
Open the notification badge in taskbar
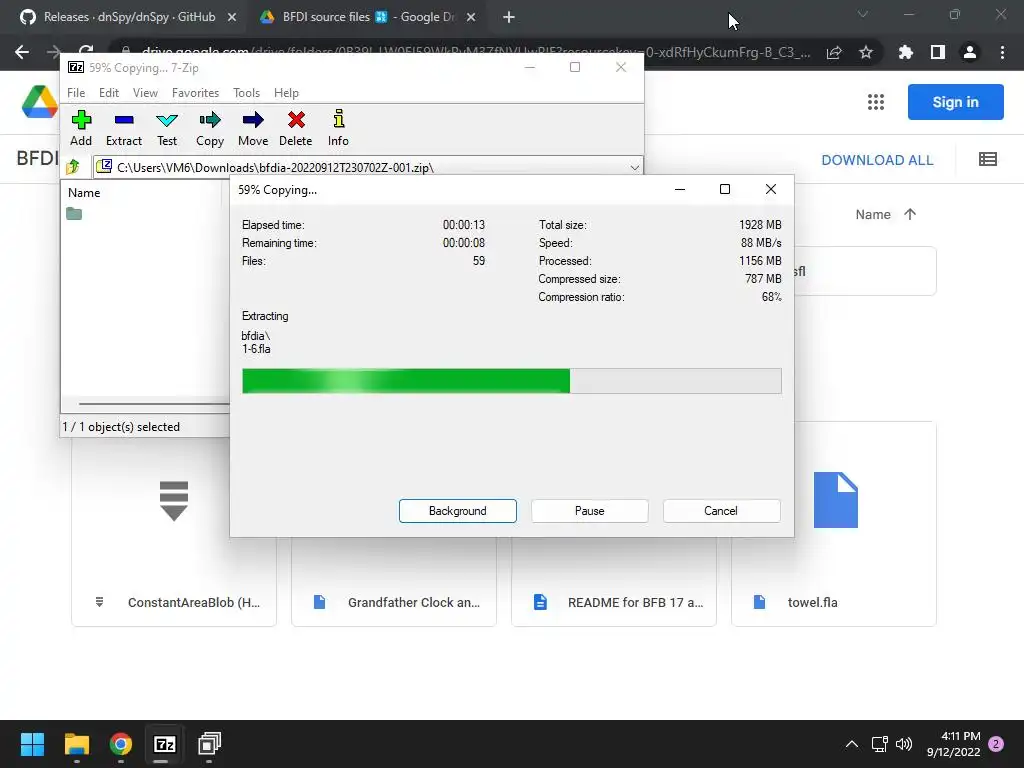coord(996,744)
